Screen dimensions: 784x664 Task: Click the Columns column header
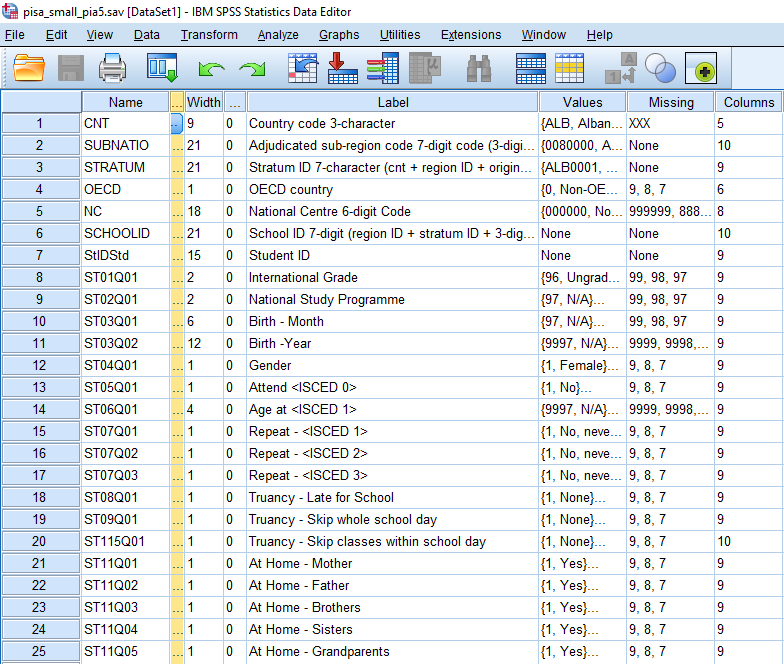coord(748,102)
